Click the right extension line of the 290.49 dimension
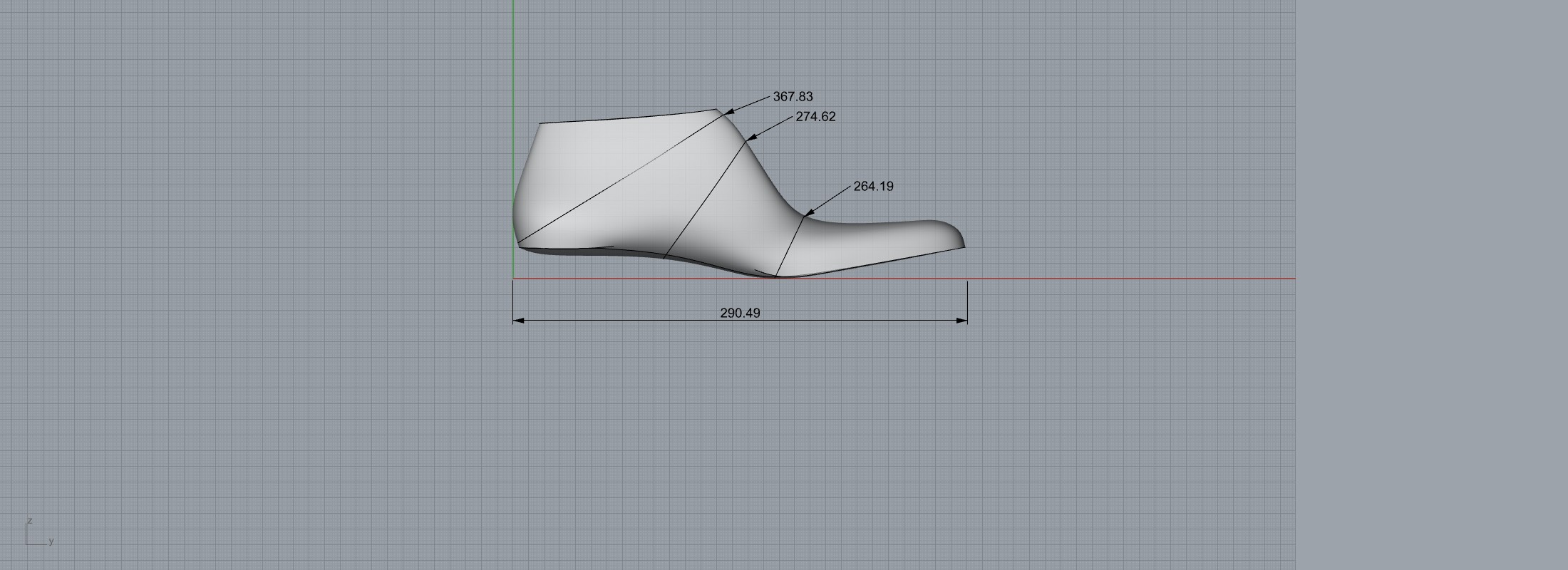 pos(967,299)
